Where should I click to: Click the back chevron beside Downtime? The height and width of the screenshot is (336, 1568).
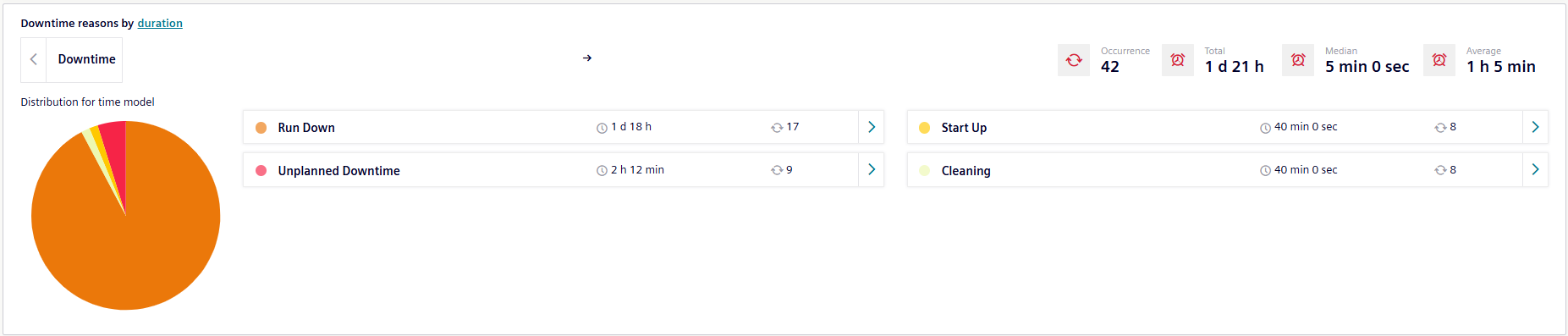(x=34, y=59)
